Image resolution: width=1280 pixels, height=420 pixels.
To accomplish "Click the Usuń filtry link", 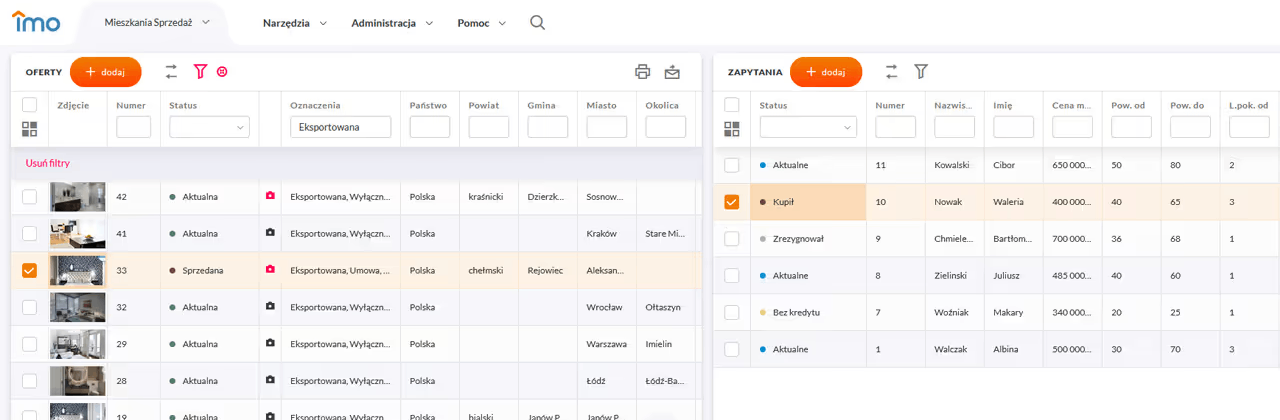I will click(47, 163).
